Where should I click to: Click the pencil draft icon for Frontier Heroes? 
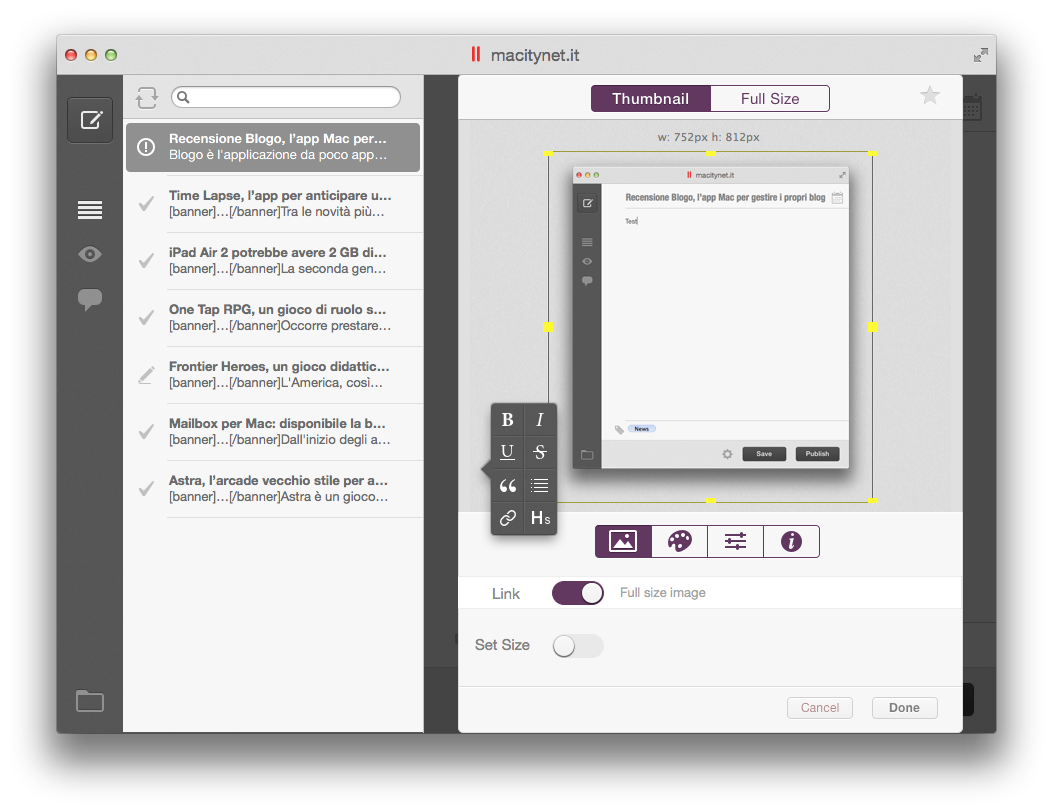pos(146,375)
